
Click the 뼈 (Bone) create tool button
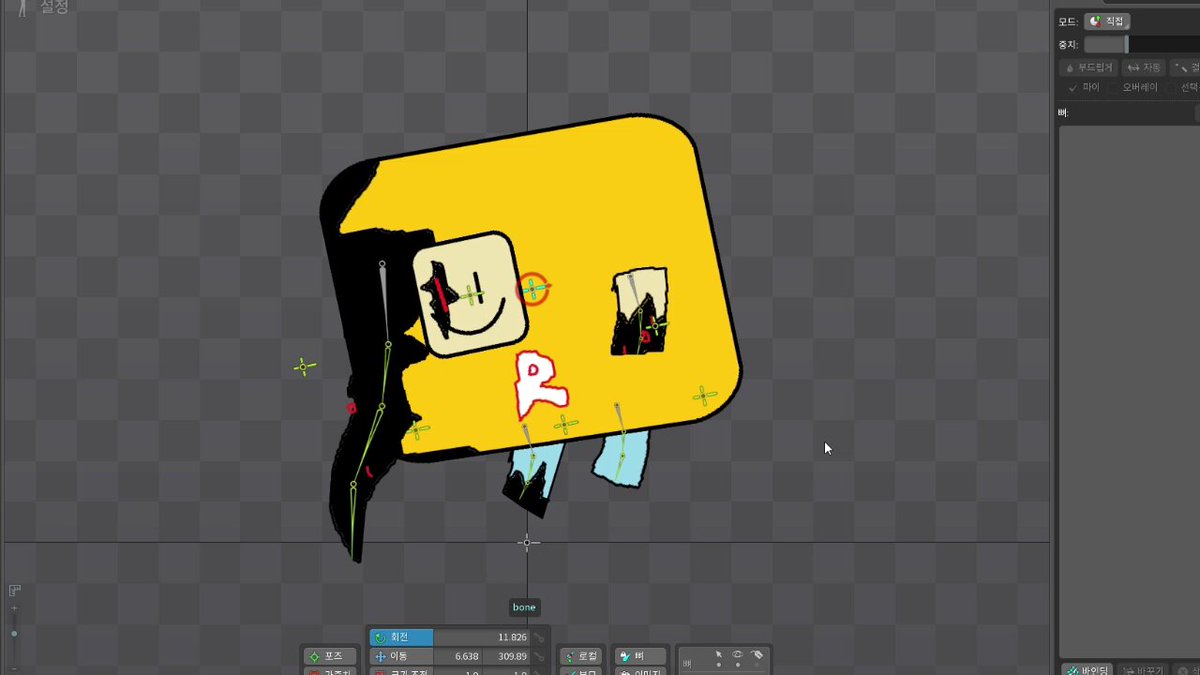(x=640, y=656)
